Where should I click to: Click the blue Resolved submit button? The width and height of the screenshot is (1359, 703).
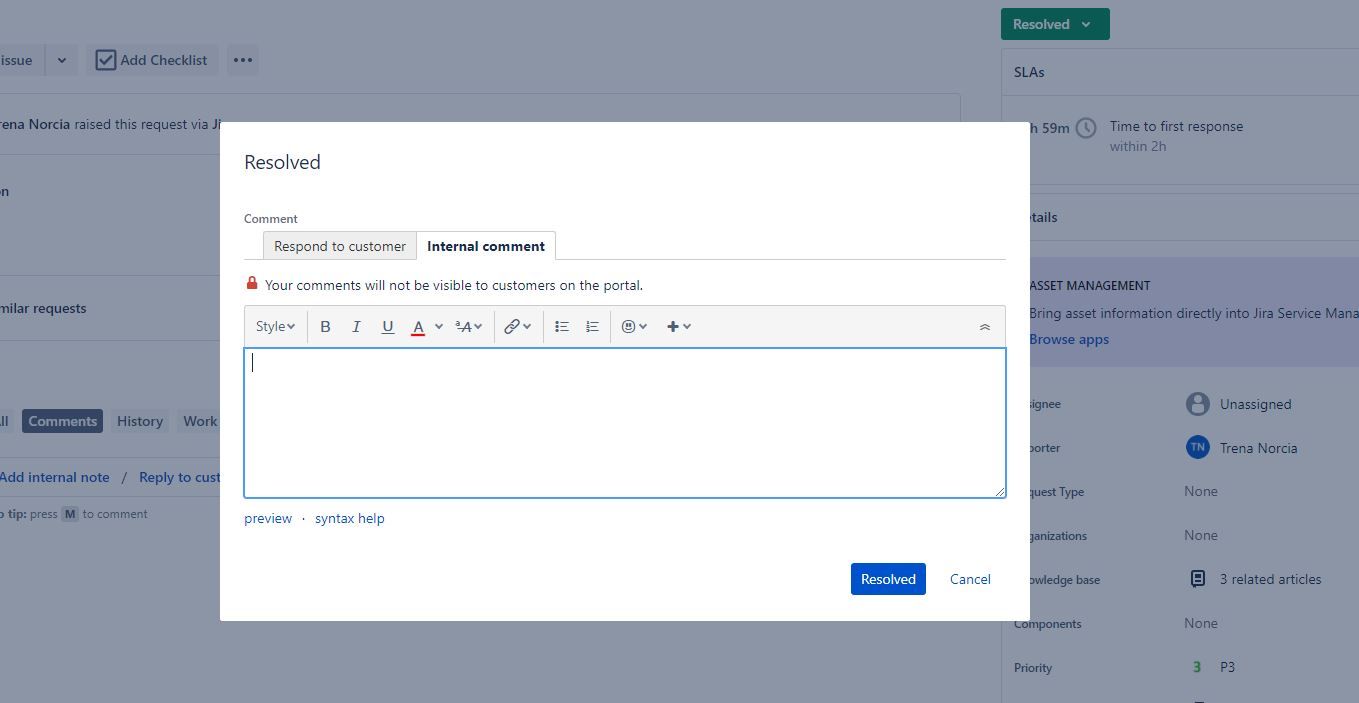coord(888,579)
